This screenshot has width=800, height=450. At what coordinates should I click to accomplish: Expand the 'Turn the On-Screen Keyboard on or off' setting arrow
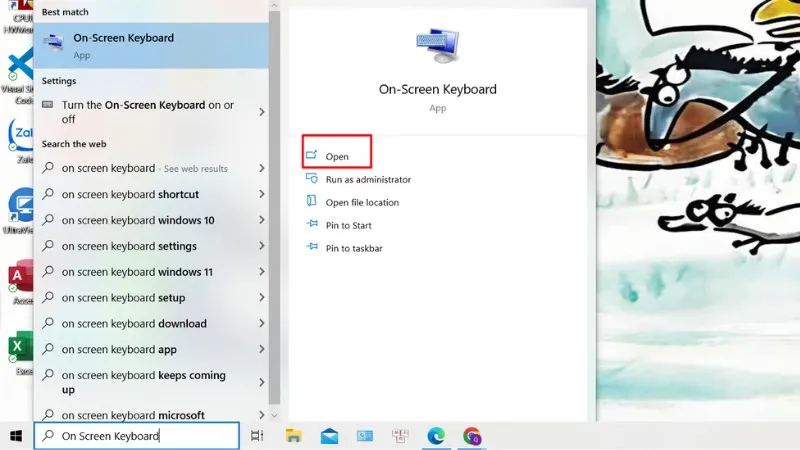(261, 112)
